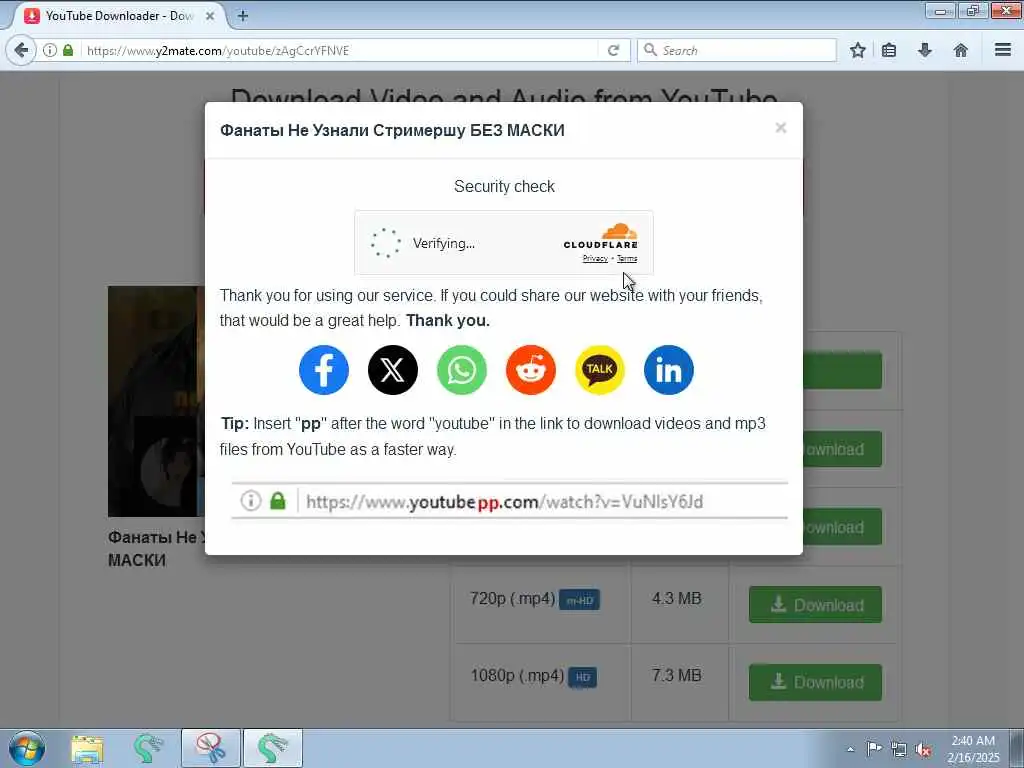Open Cloudflare Terms link
The width and height of the screenshot is (1024, 768).
tap(627, 259)
